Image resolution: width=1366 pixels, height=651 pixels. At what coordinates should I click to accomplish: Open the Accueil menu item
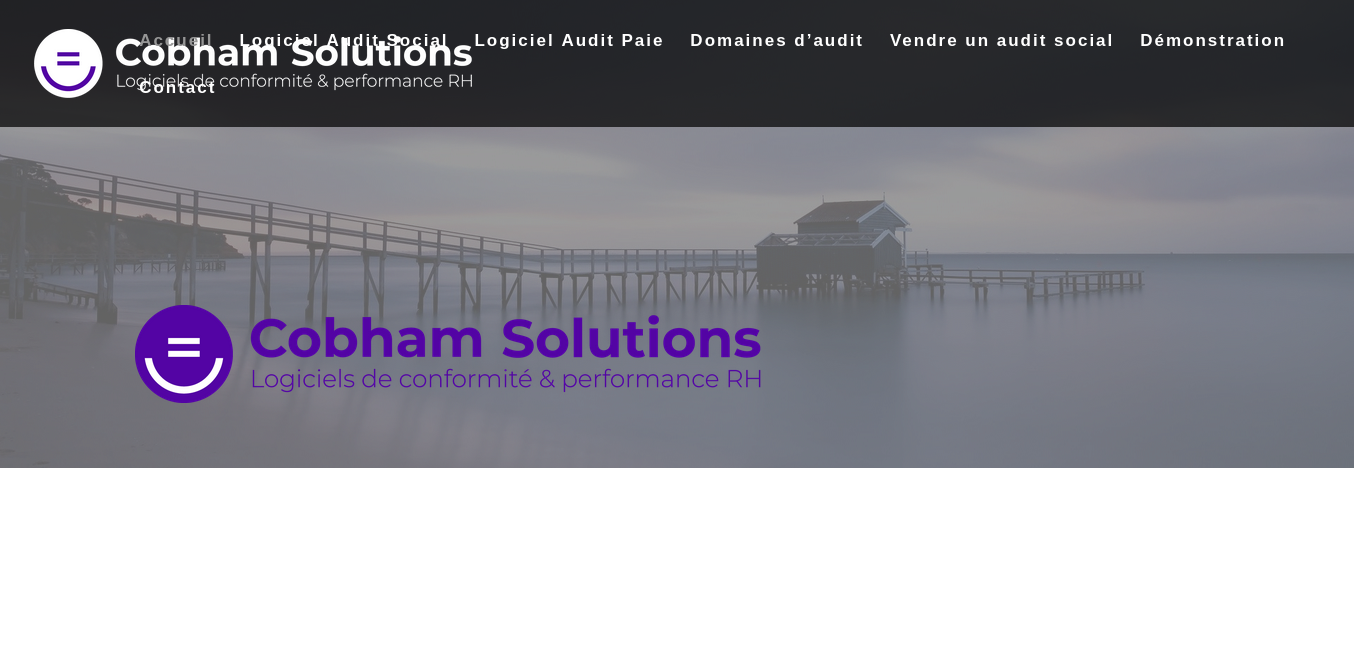pos(176,41)
